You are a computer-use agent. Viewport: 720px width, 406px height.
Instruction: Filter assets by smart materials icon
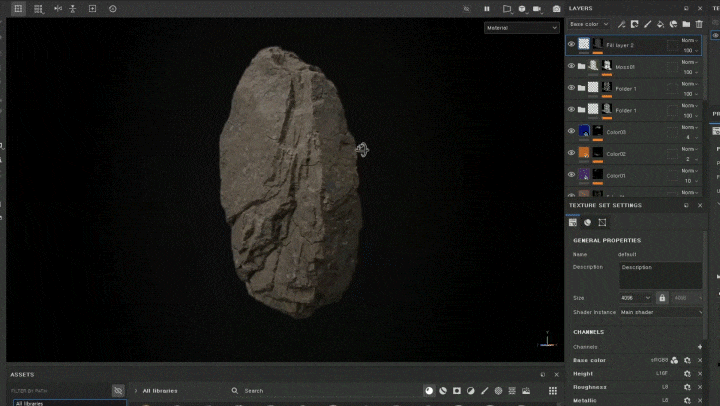[443, 391]
